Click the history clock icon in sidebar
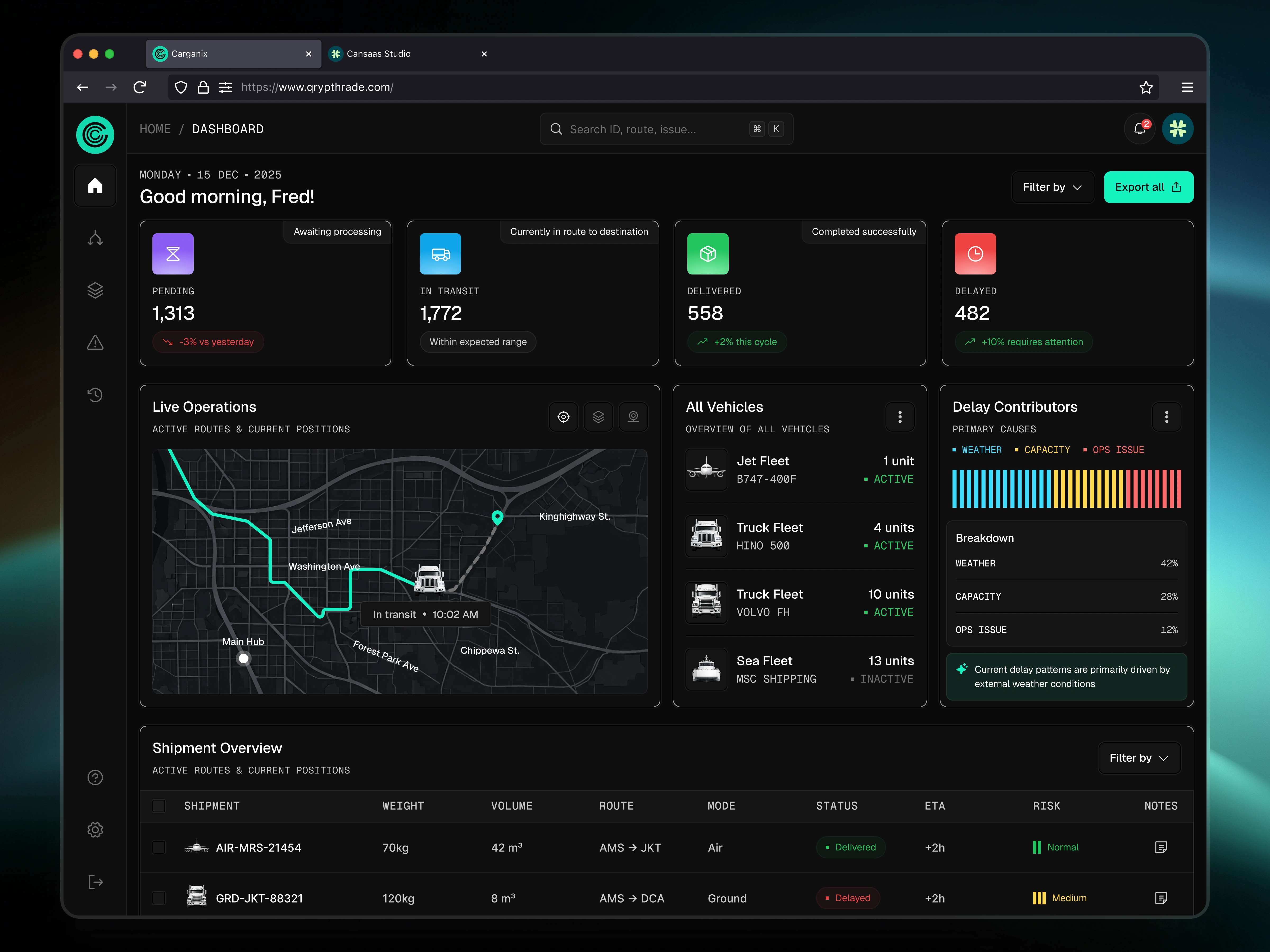Screen dimensions: 1270x952 [95, 395]
